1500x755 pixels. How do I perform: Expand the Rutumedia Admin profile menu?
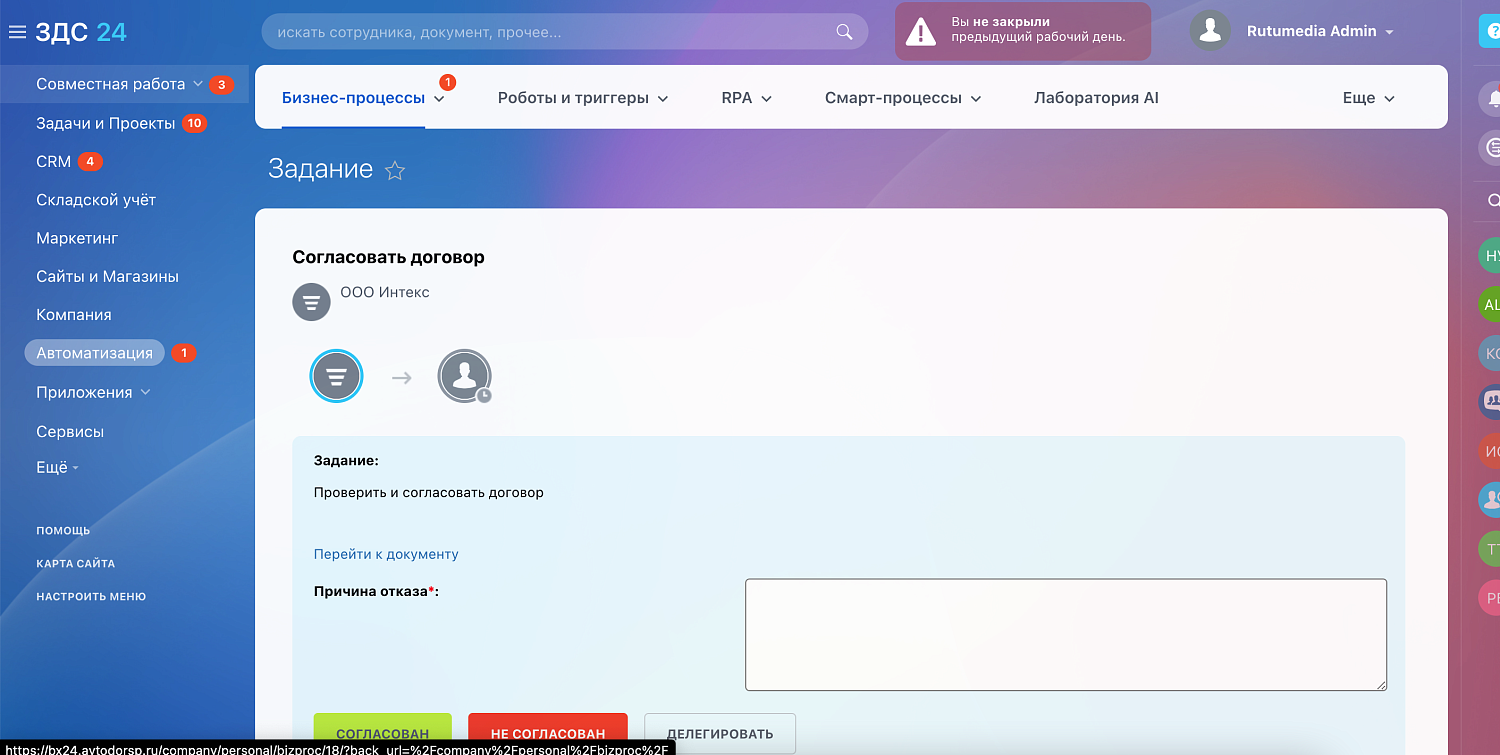(x=1320, y=31)
